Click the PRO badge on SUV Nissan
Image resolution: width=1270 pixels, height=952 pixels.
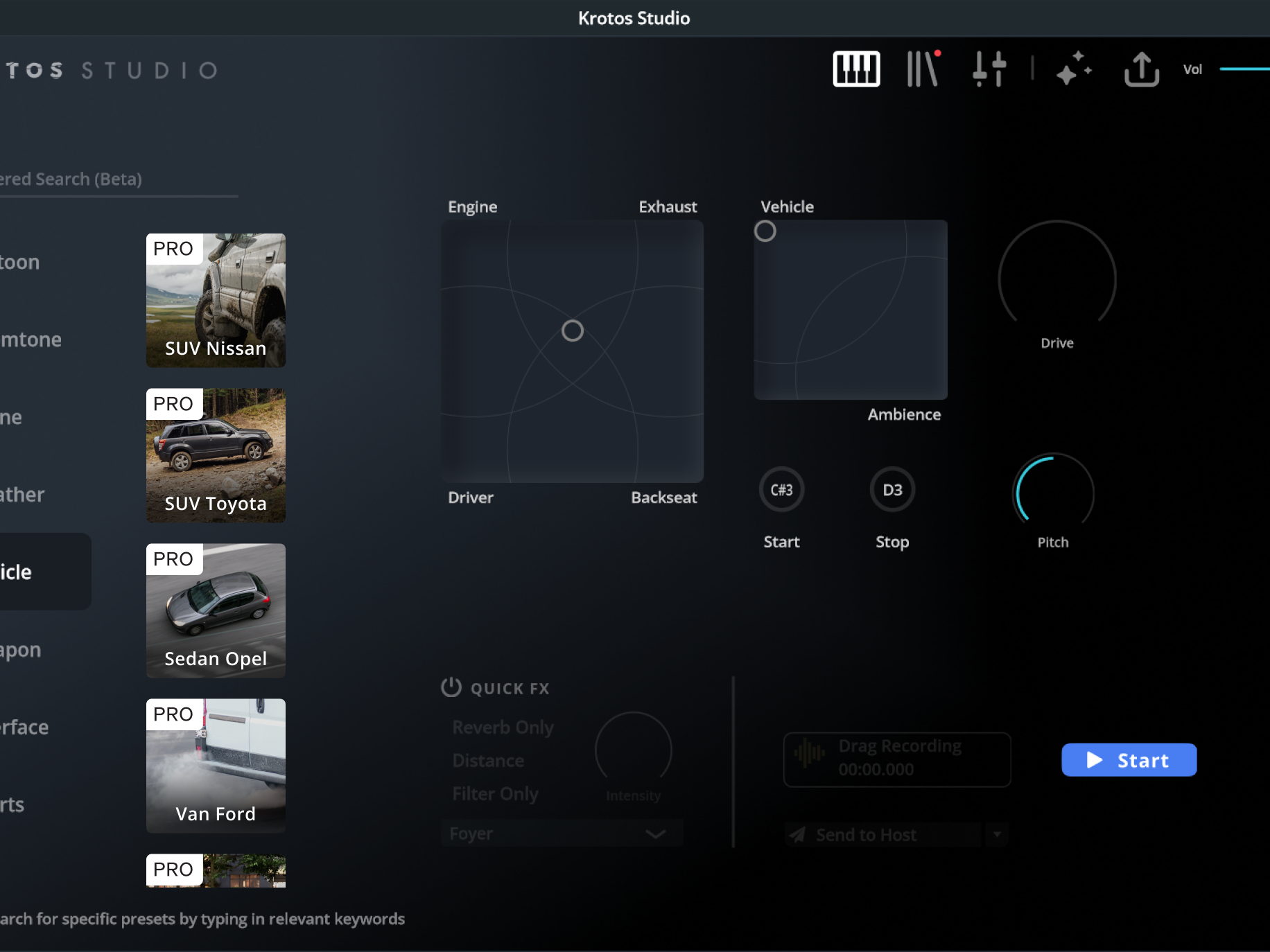click(173, 249)
